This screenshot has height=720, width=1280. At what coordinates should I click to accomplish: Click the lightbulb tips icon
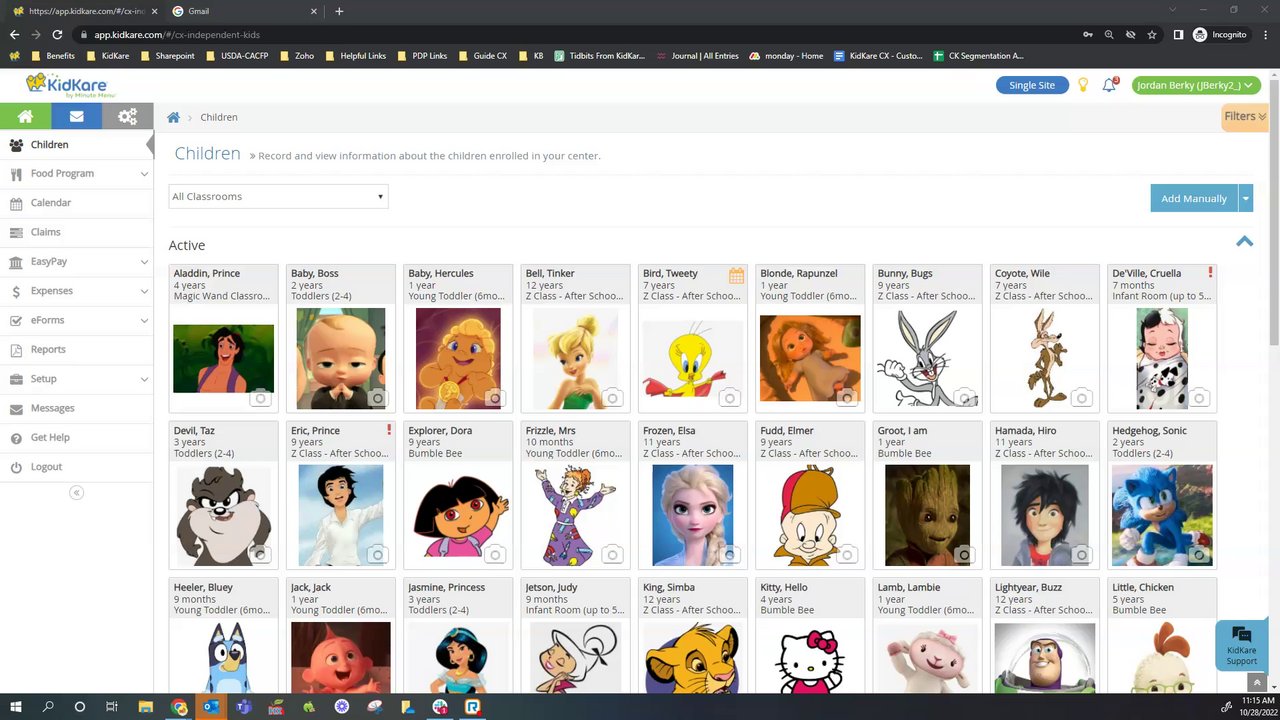tap(1082, 85)
